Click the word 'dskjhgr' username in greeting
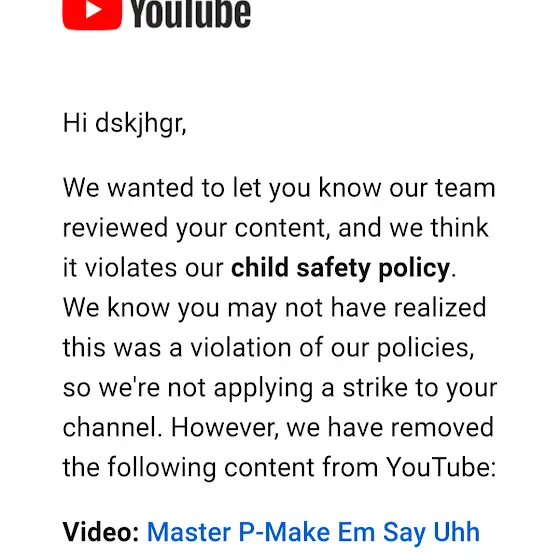This screenshot has height=560, width=560. coord(139,124)
